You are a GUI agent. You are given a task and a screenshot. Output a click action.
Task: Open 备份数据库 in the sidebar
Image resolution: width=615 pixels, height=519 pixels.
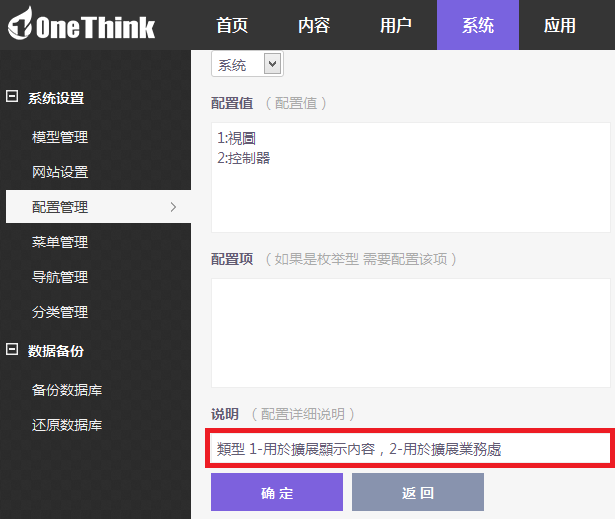point(66,390)
